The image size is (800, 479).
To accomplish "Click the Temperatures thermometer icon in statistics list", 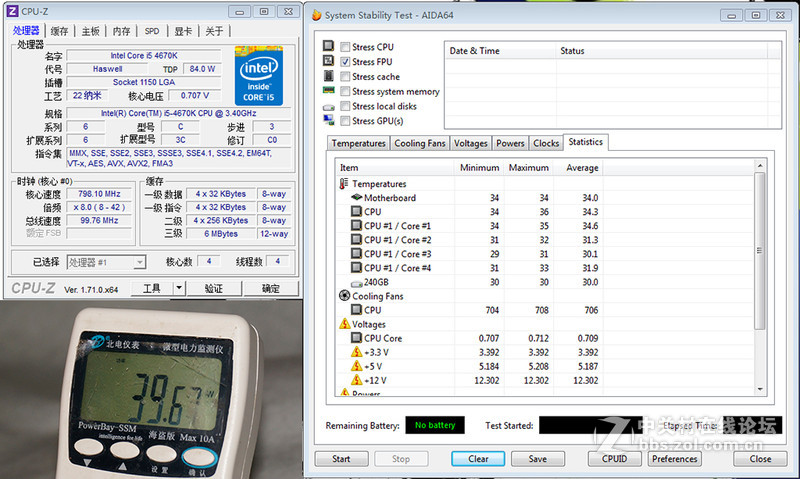I will [344, 184].
